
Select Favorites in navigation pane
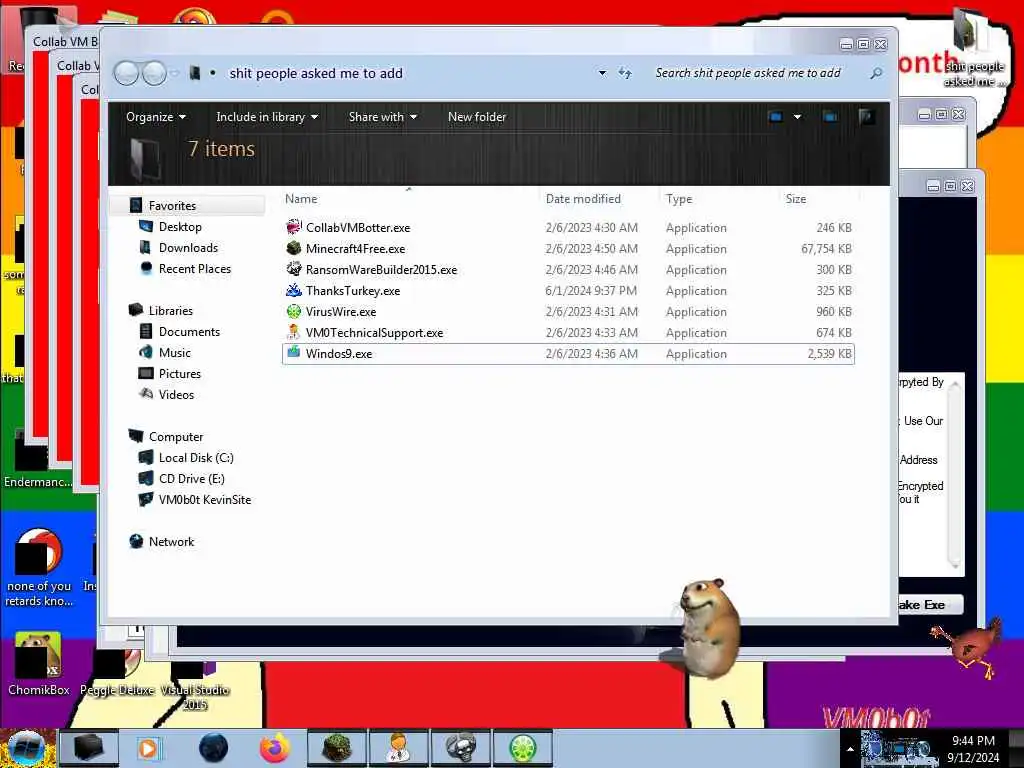[x=172, y=206]
